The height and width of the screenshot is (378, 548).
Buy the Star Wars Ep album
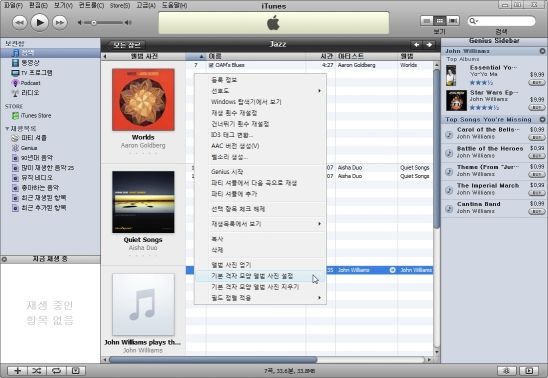(x=536, y=108)
